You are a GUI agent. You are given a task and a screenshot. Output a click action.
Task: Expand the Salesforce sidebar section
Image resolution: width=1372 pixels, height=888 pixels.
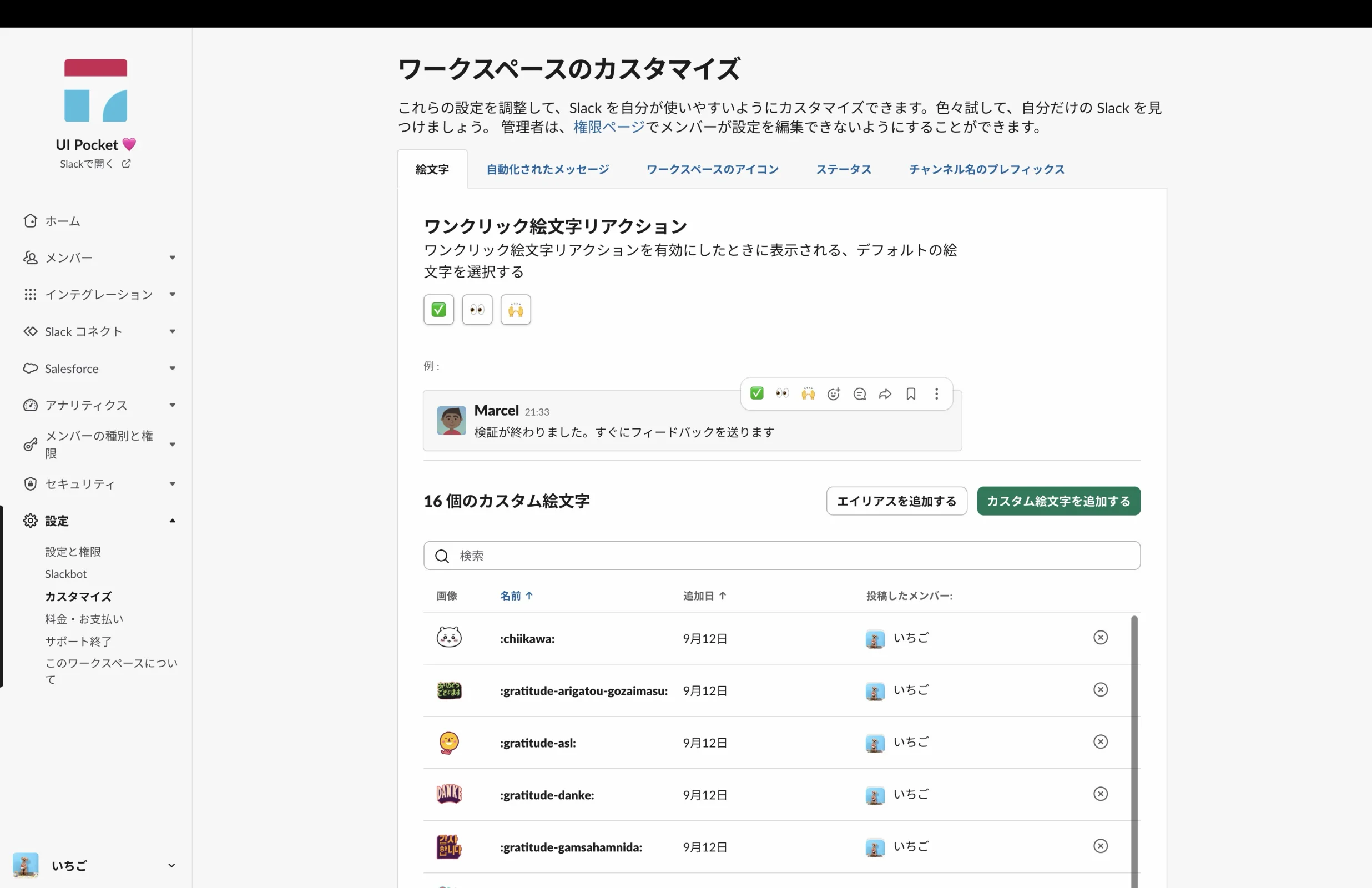click(173, 369)
